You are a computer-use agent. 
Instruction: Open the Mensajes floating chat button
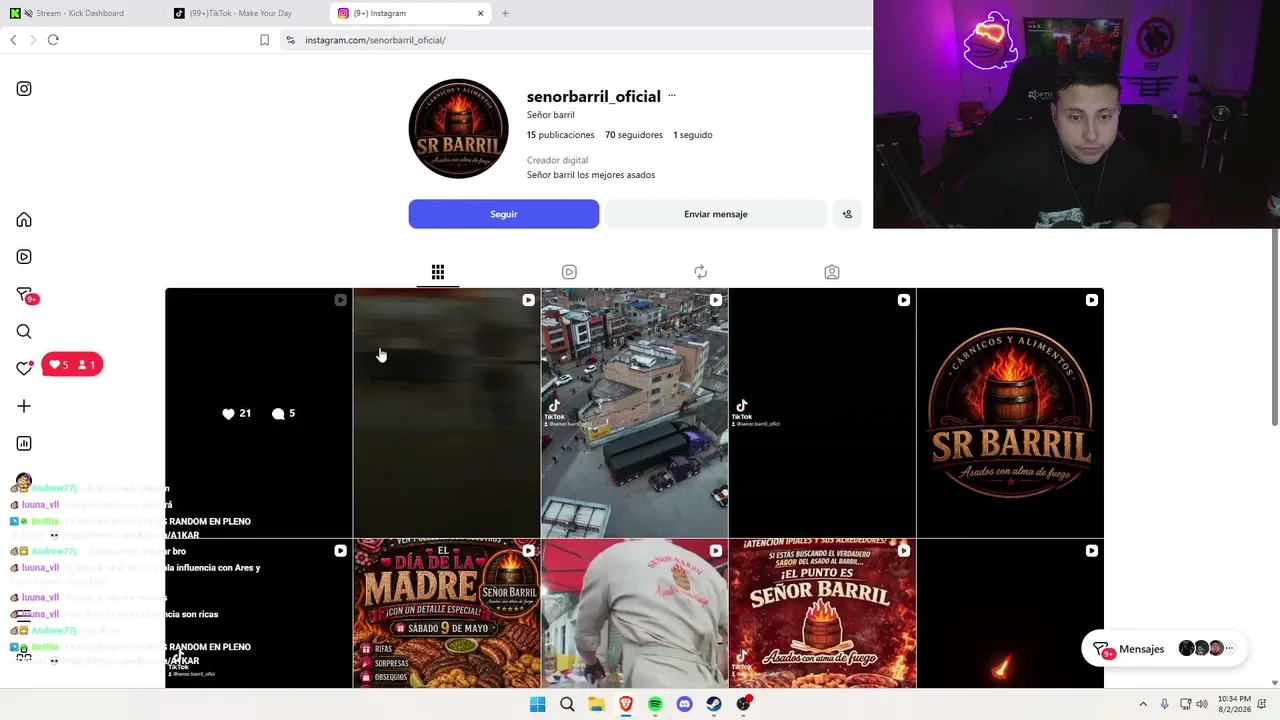click(1164, 649)
